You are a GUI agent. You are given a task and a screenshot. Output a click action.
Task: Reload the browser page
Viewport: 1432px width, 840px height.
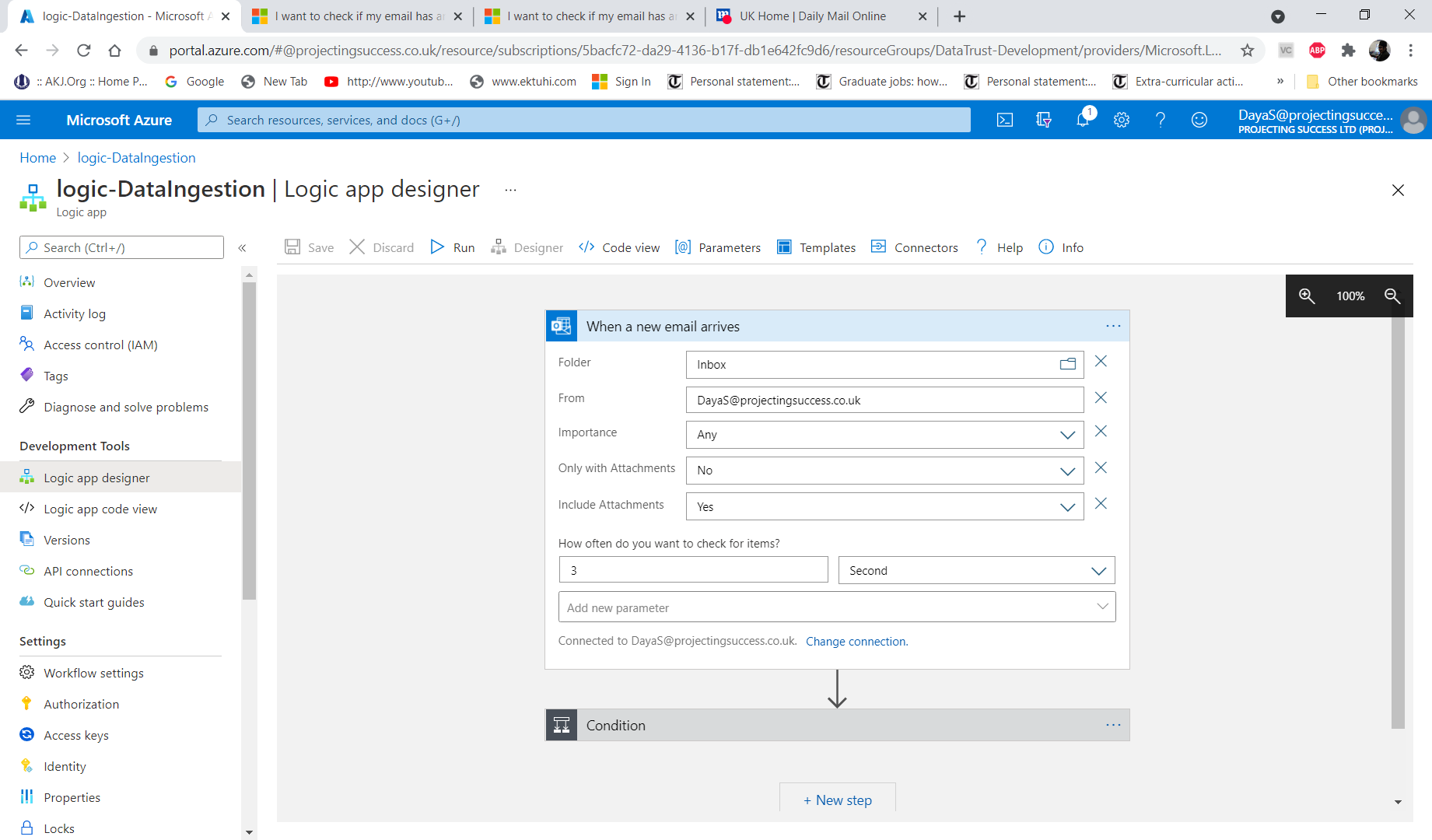[83, 51]
